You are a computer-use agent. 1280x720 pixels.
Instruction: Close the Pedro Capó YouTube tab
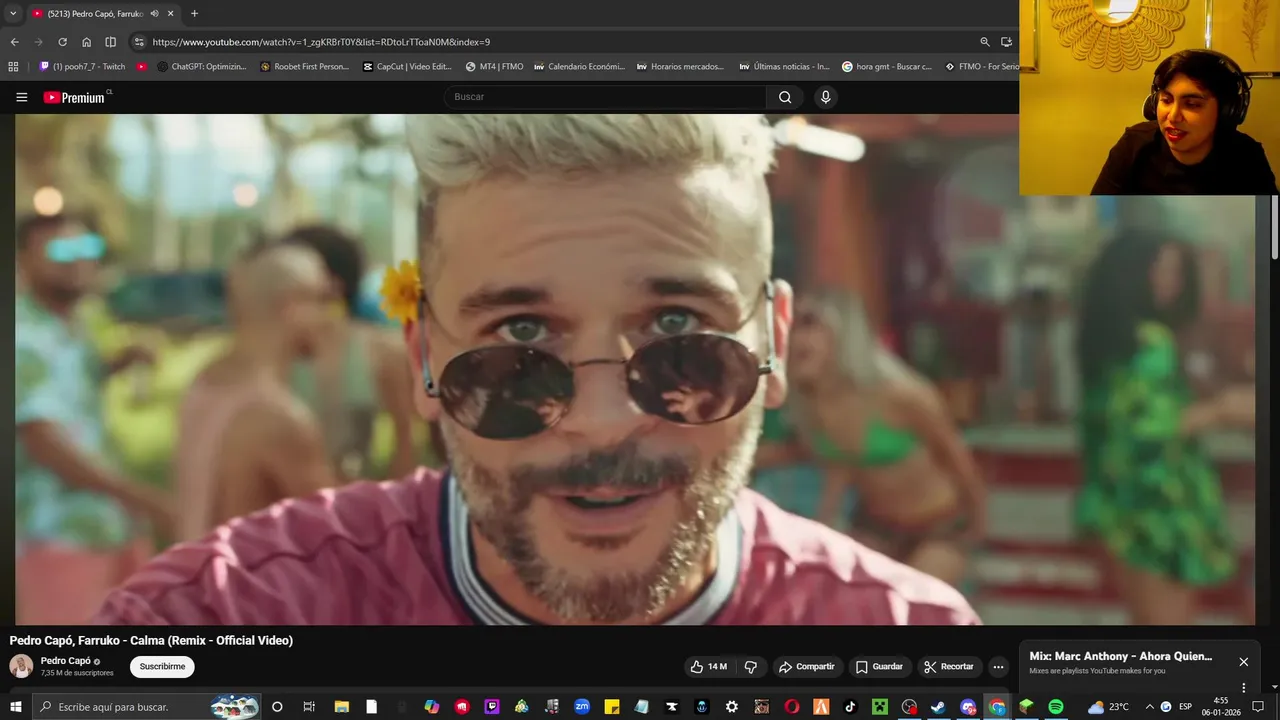(171, 14)
